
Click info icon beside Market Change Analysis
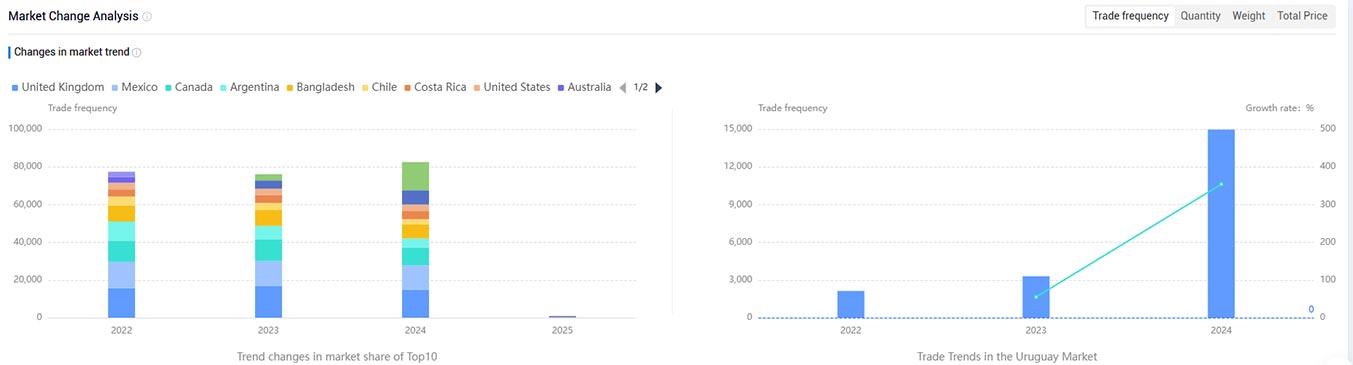pos(147,17)
